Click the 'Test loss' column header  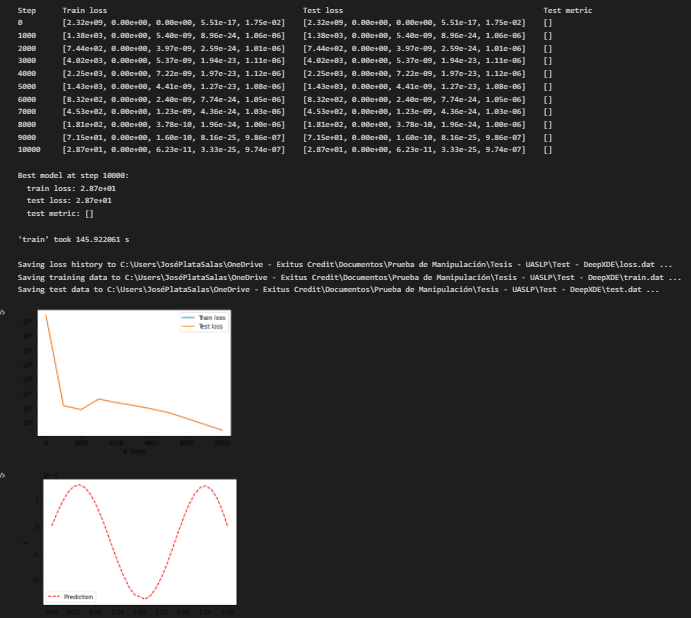coord(323,10)
